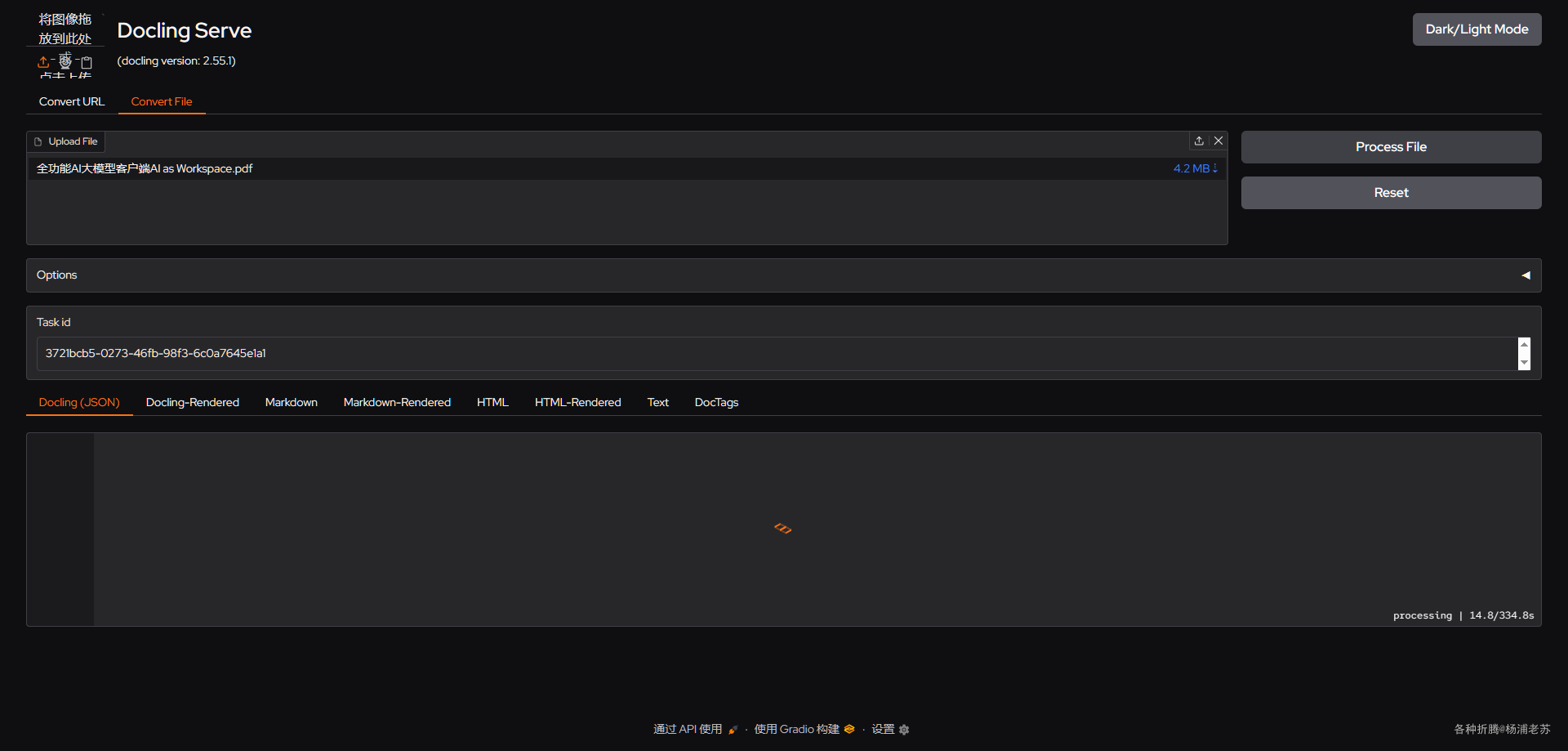Click the gear icon beside 设置
Image resolution: width=1568 pixels, height=751 pixels.
tap(904, 730)
